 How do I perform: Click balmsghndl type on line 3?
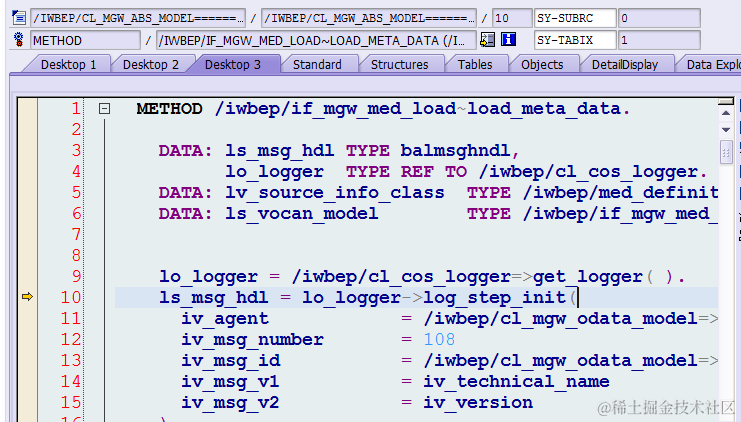tap(456, 151)
